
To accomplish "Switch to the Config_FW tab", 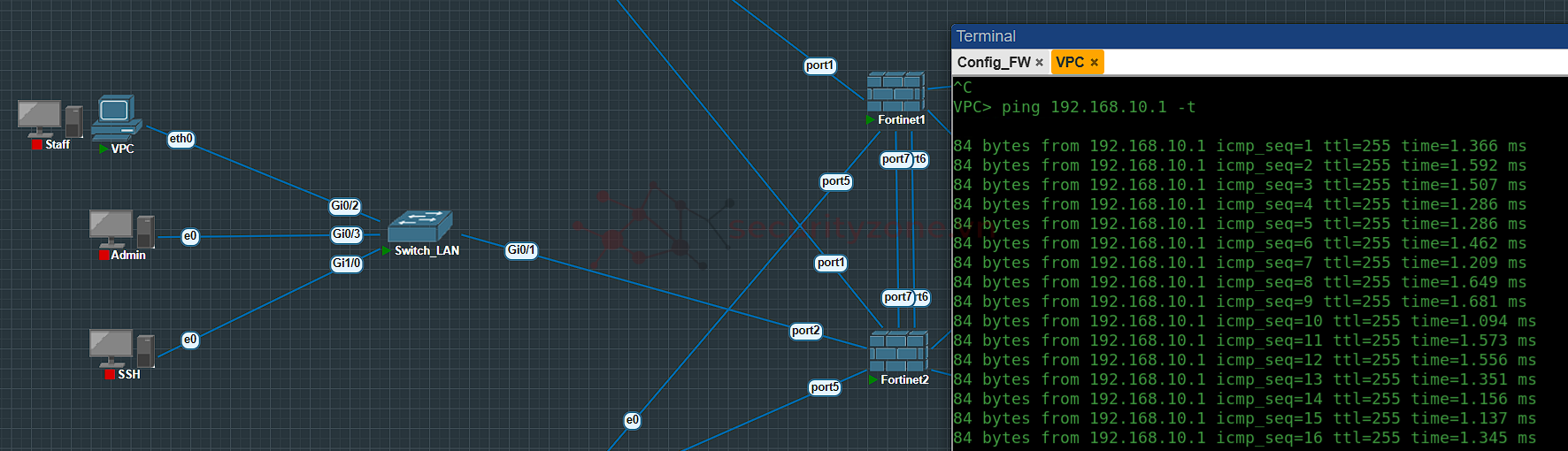I will tap(994, 62).
